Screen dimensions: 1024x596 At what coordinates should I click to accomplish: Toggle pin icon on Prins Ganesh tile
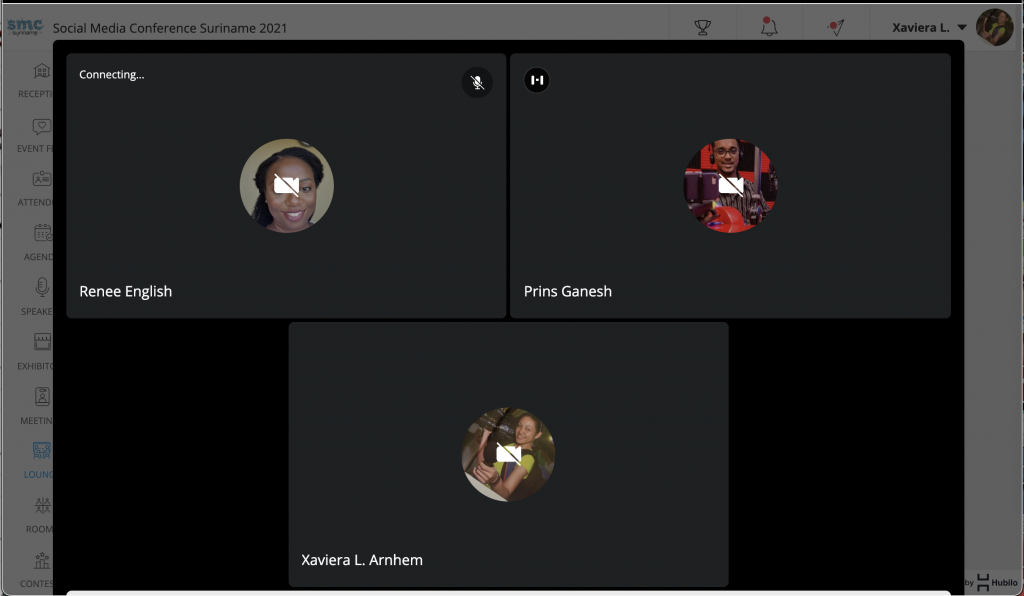coord(537,80)
